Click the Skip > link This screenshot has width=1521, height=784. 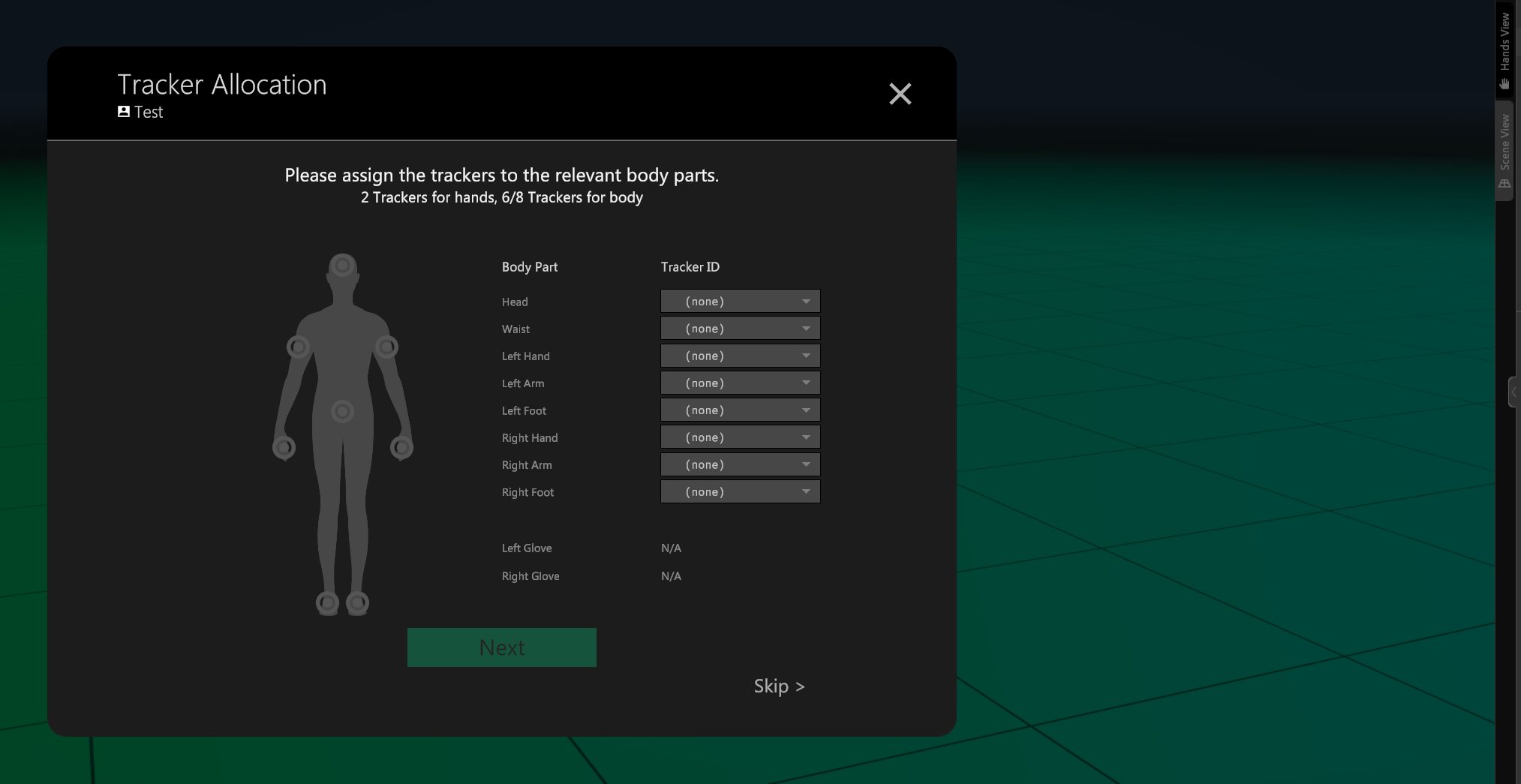point(779,686)
